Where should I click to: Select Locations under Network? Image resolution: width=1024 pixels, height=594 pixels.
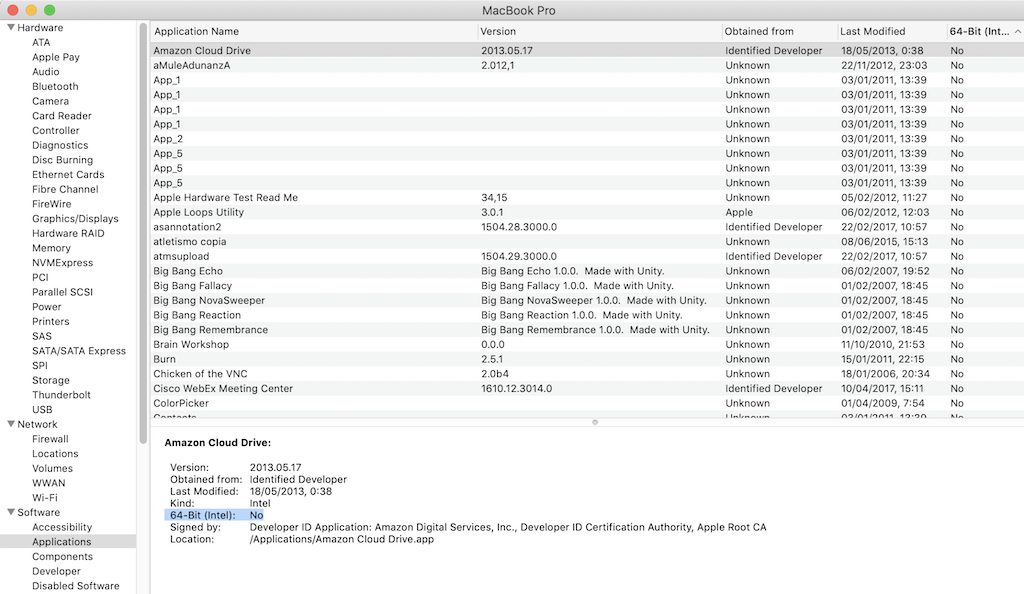[55, 454]
